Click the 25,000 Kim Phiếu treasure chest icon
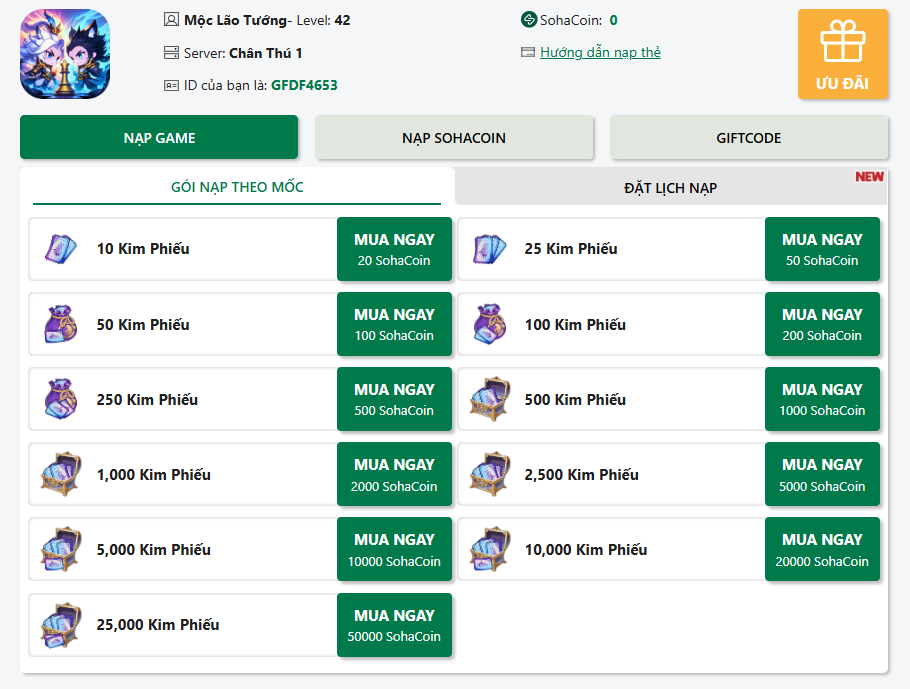 click(60, 625)
